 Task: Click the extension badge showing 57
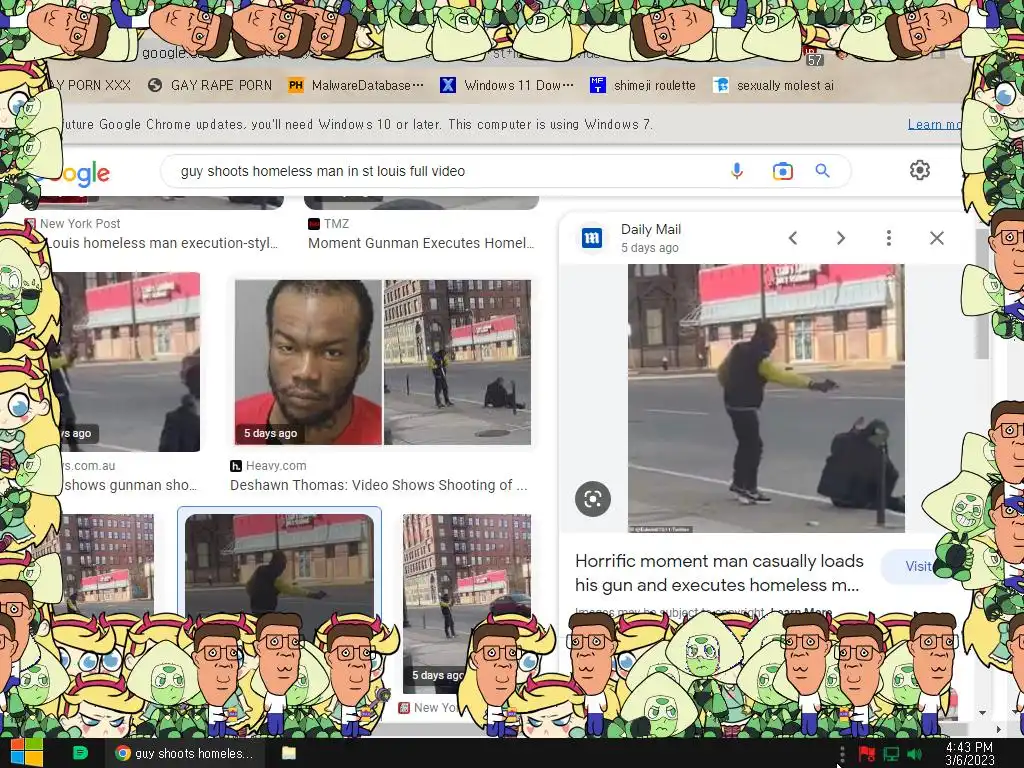tap(814, 59)
